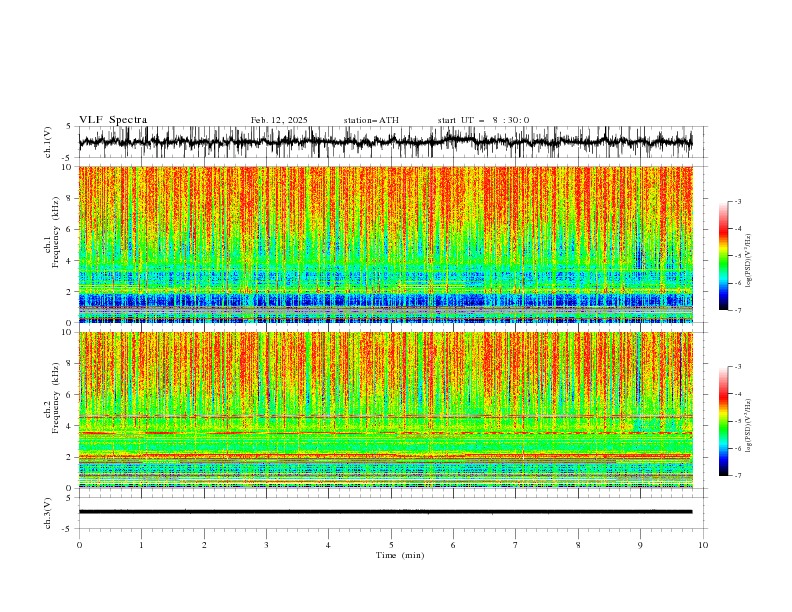792x612 pixels.
Task: Click the ch.1 color bar 'log(PSD)(V²/Hz)' label
Action: [749, 261]
